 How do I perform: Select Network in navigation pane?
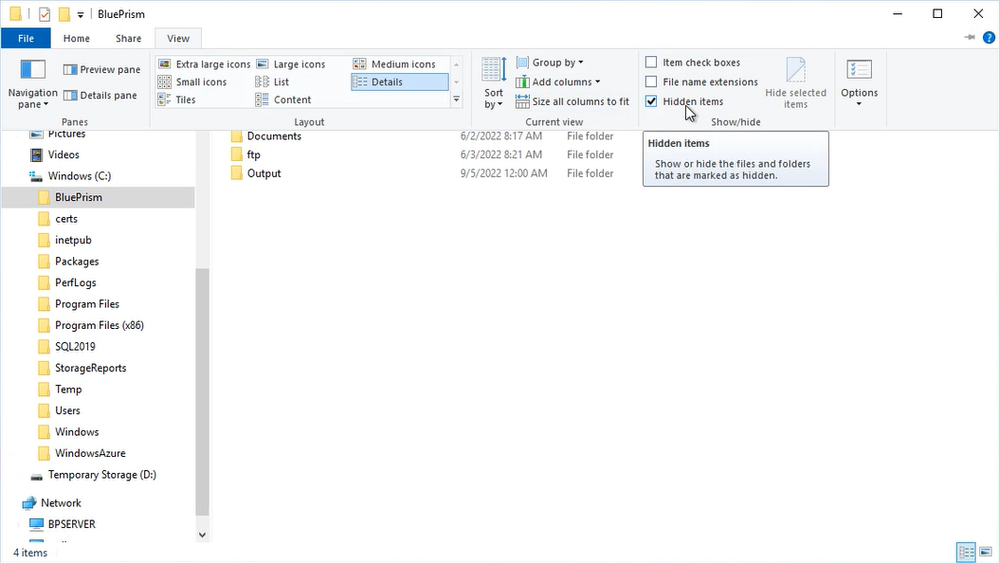[x=61, y=503]
